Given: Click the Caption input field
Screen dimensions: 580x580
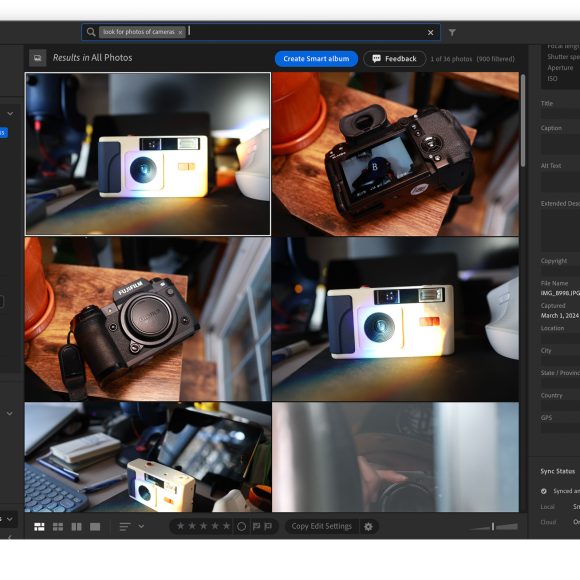Looking at the screenshot, I should pyautogui.click(x=560, y=144).
